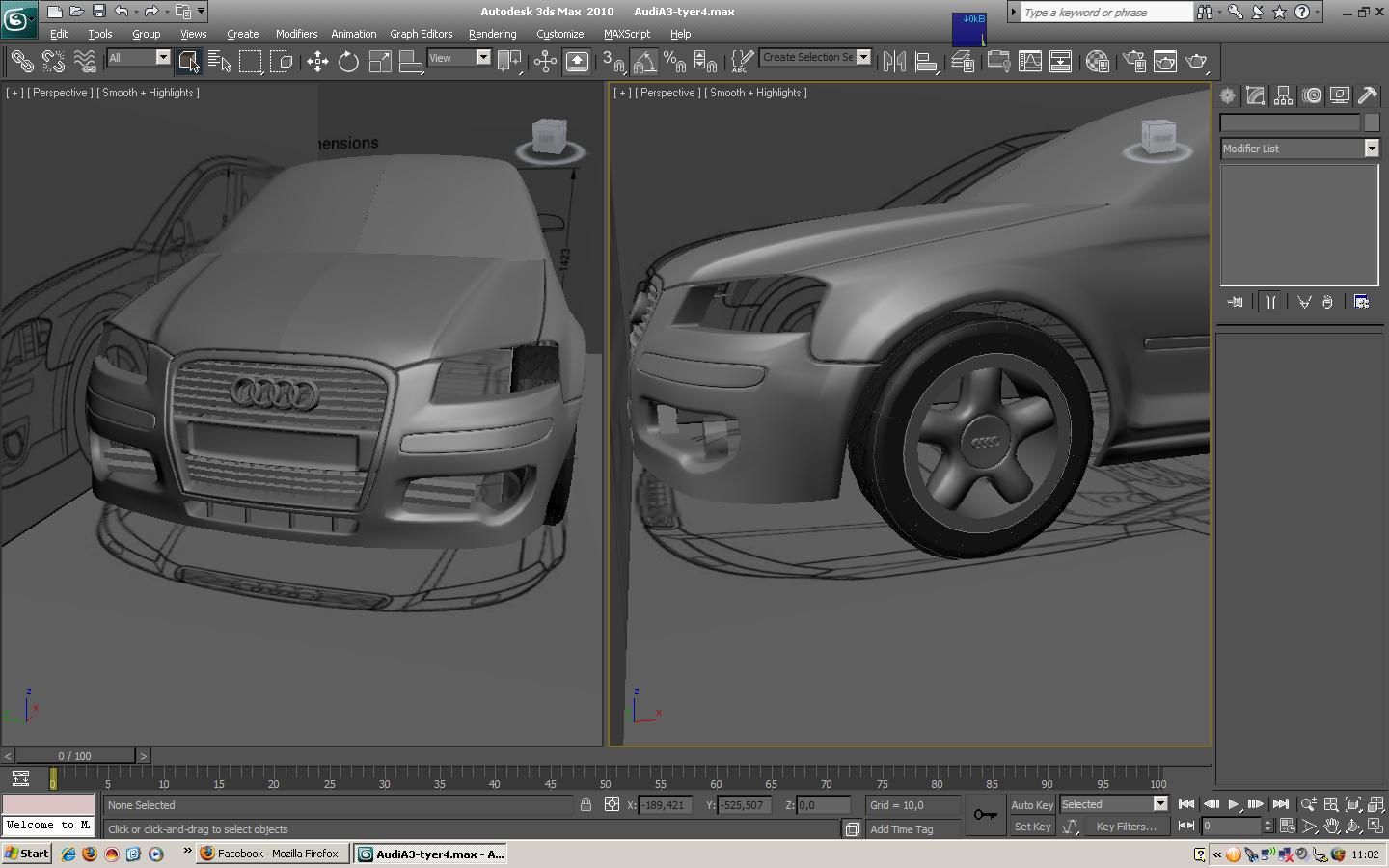Open key mode 'Selected' dropdown
The width and height of the screenshot is (1389, 868).
point(1160,804)
